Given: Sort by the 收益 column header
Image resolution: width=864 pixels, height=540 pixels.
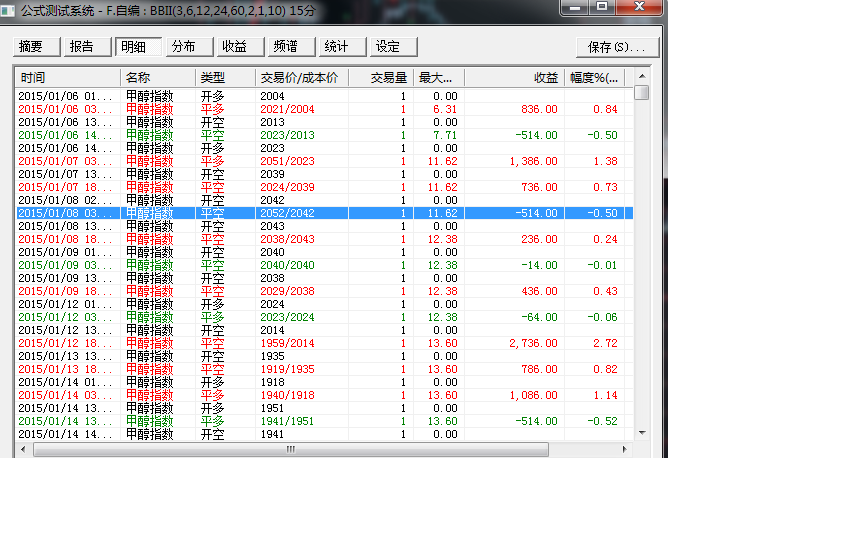Looking at the screenshot, I should pos(513,77).
